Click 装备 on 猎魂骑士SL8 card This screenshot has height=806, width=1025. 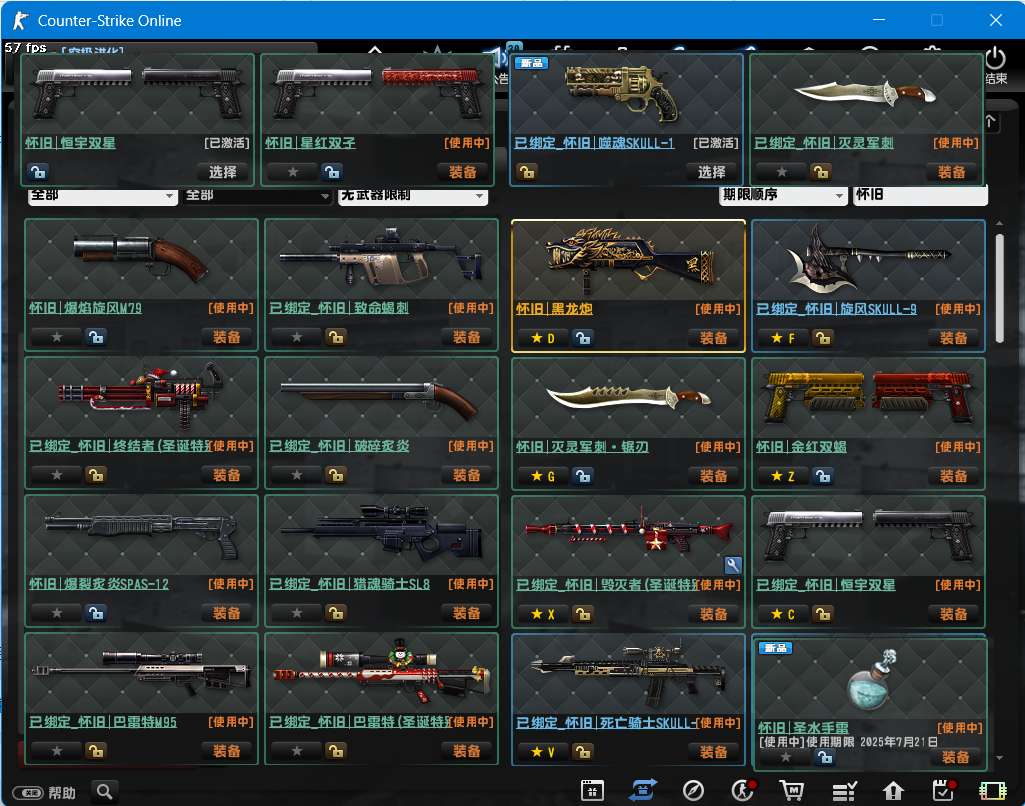click(x=466, y=613)
